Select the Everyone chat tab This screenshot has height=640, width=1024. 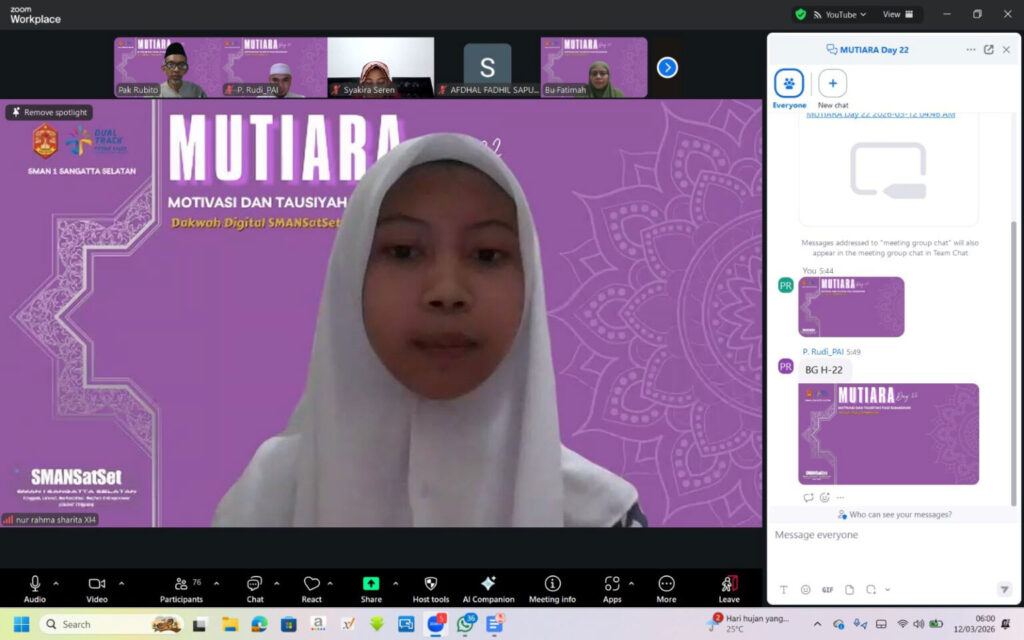[x=789, y=86]
